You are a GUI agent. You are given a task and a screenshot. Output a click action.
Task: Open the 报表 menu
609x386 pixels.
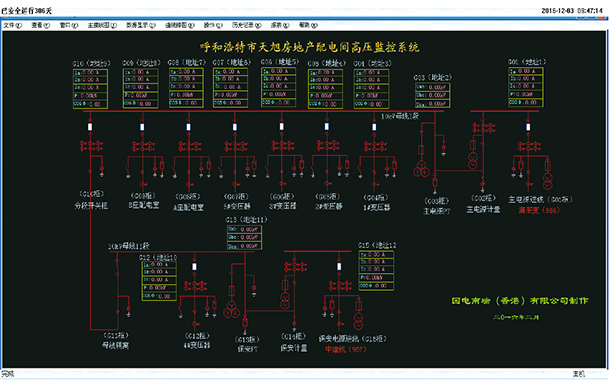pyautogui.click(x=280, y=25)
